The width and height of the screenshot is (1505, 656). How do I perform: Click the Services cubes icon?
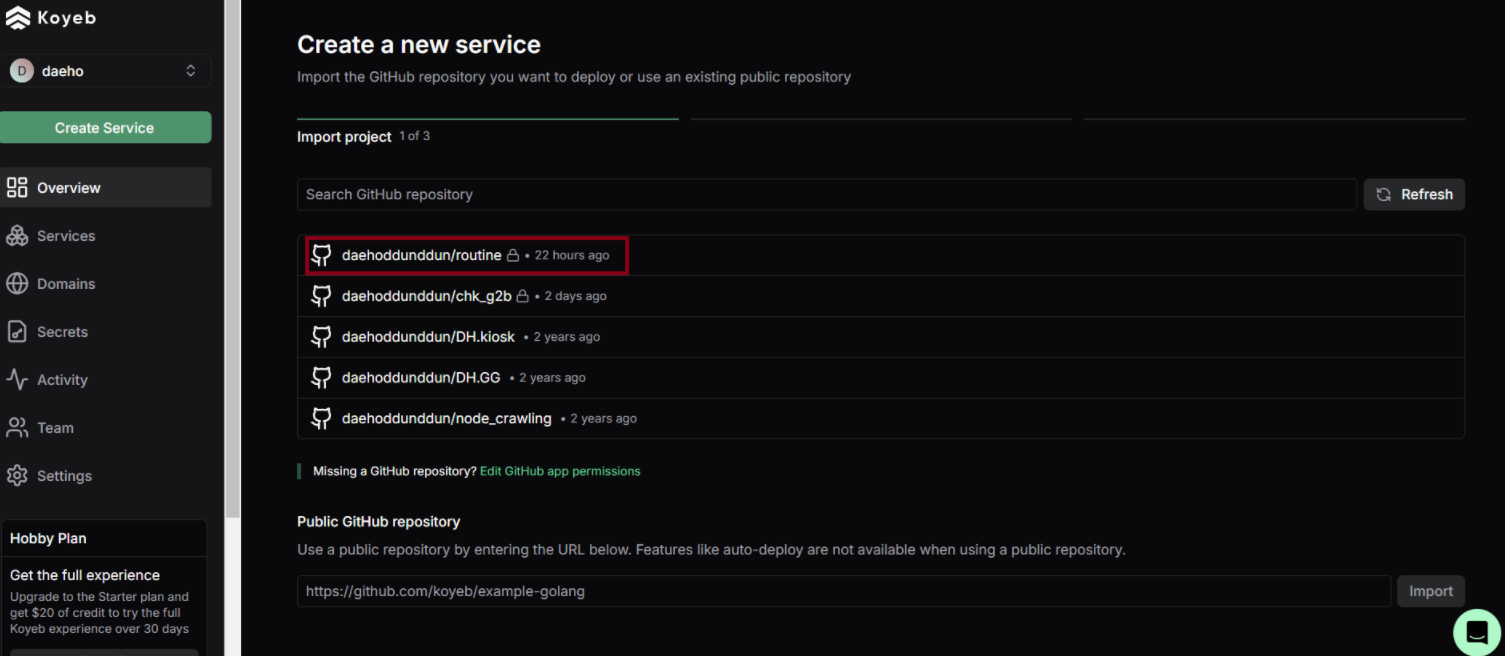click(x=17, y=236)
